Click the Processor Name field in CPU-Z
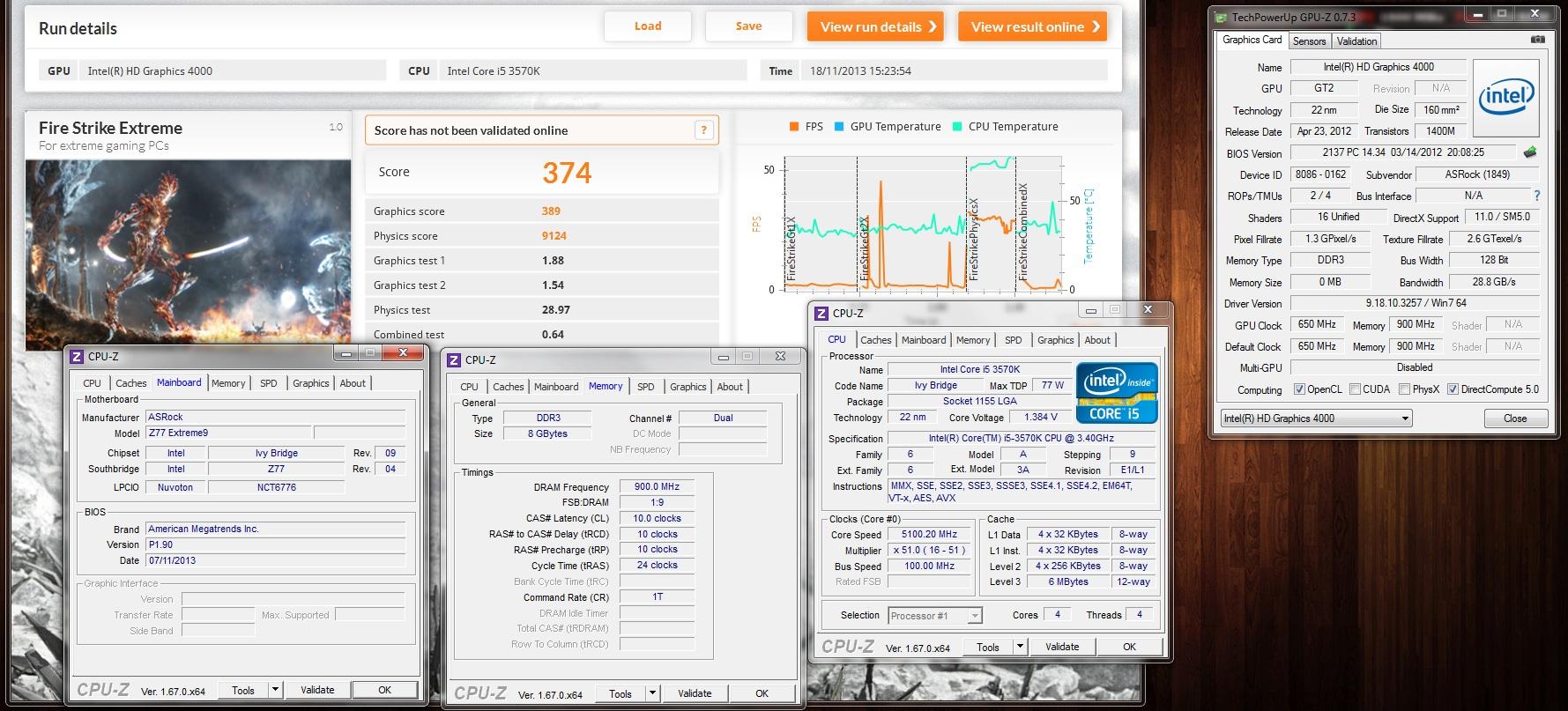This screenshot has width=1568, height=711. coord(979,370)
